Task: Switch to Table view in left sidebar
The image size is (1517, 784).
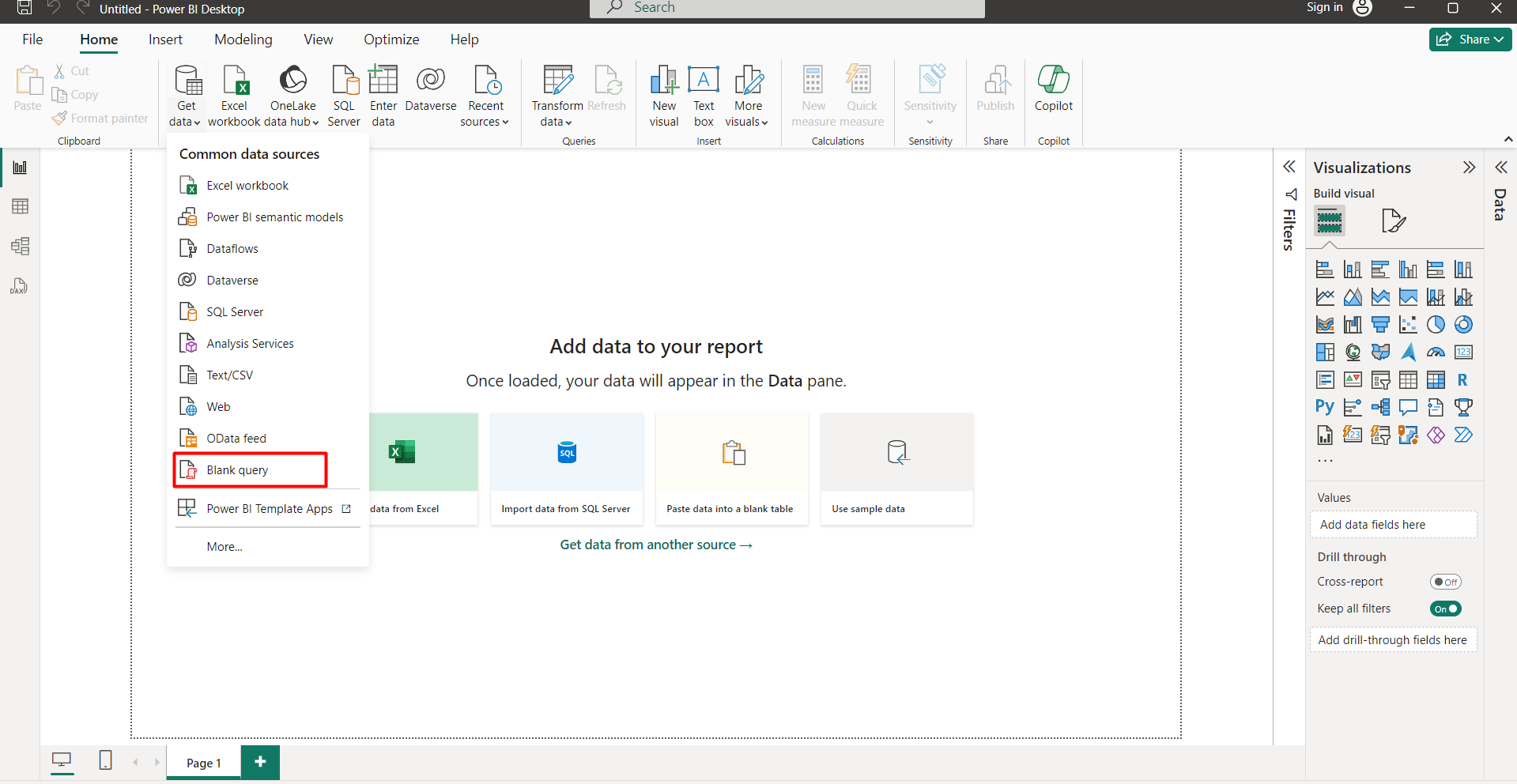Action: [20, 206]
